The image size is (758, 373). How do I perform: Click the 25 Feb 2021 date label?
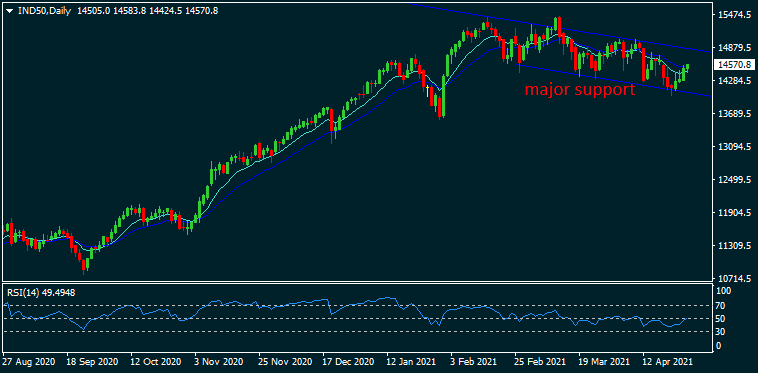coord(539,361)
